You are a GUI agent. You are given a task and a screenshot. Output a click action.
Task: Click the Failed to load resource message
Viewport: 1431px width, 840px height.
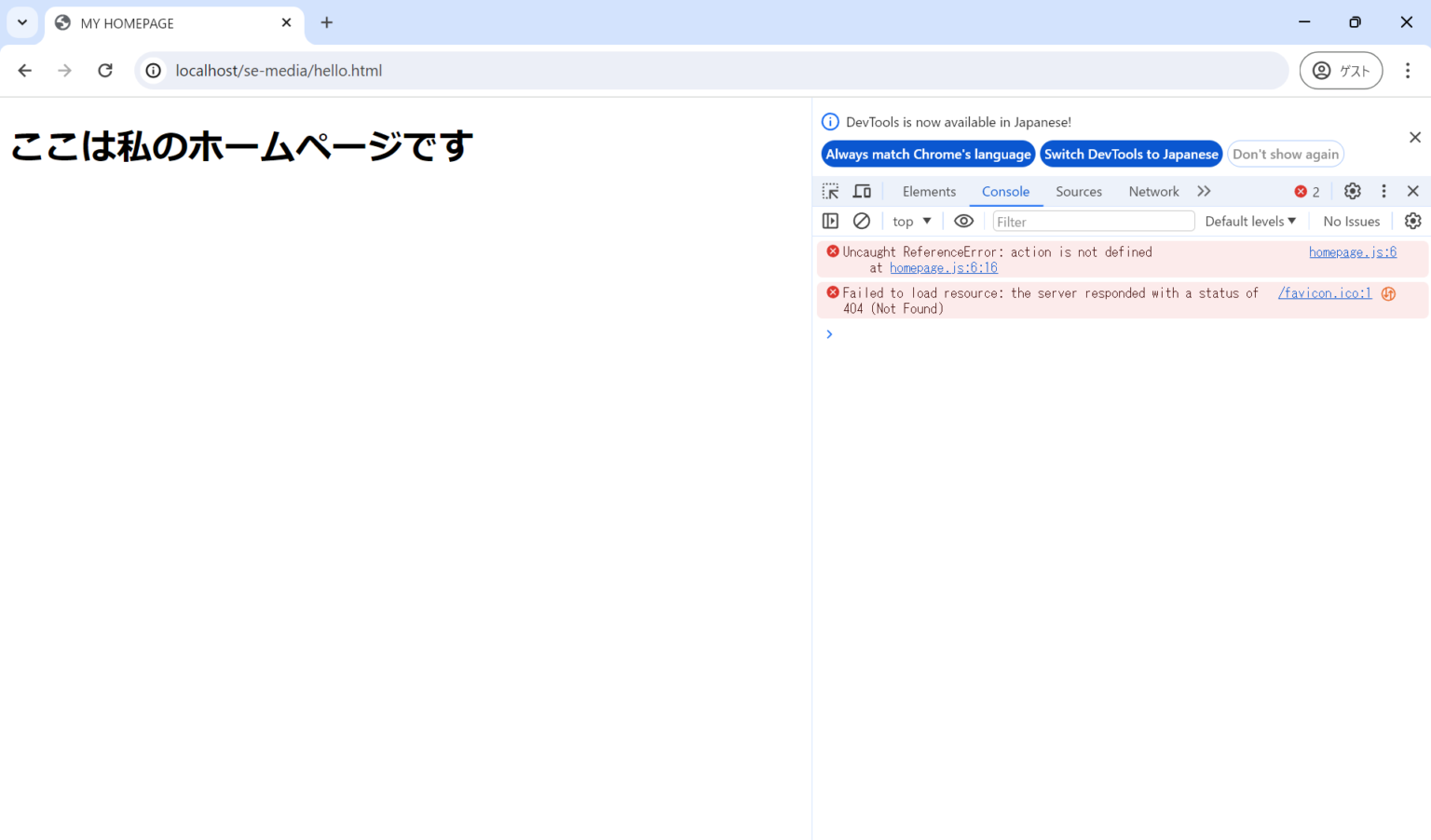pyautogui.click(x=1050, y=301)
